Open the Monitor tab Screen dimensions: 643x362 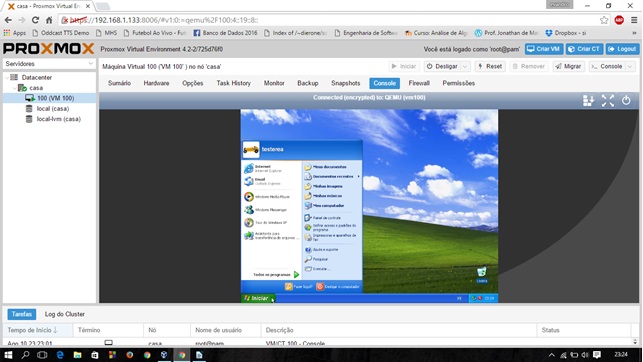274,83
